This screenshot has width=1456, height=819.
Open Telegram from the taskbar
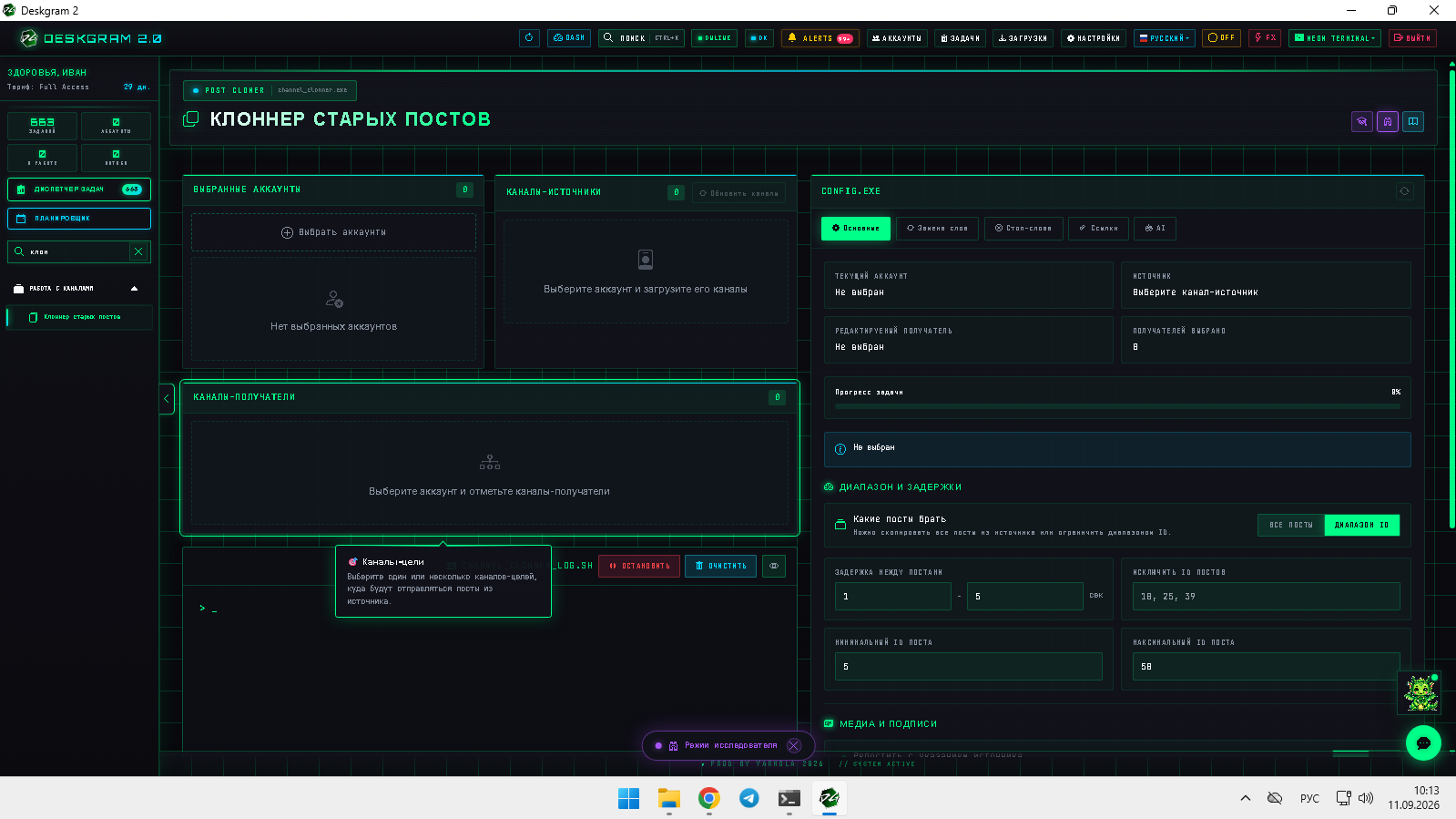pos(749,798)
